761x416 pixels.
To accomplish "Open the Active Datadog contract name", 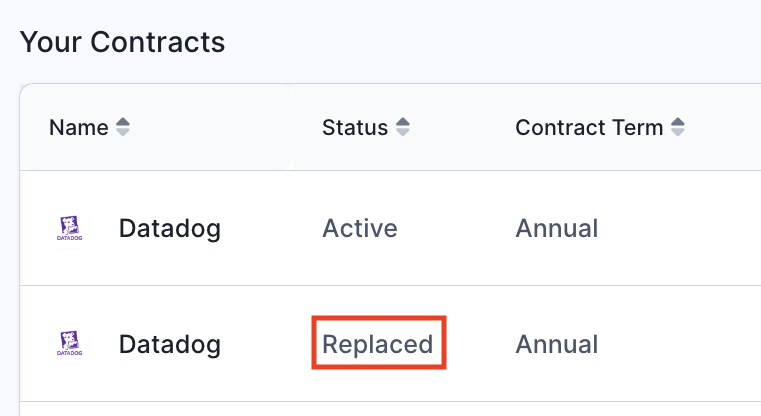I will tap(170, 229).
